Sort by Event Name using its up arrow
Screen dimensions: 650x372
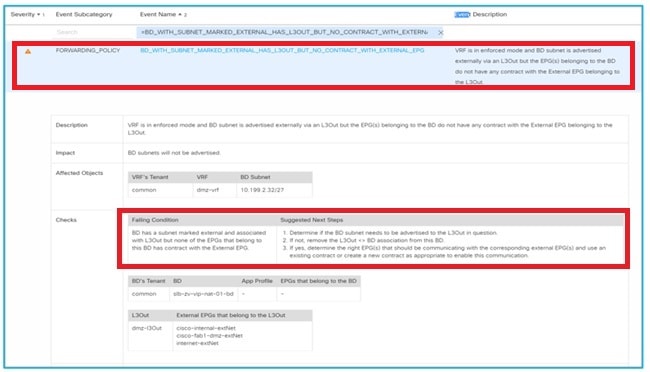click(180, 15)
